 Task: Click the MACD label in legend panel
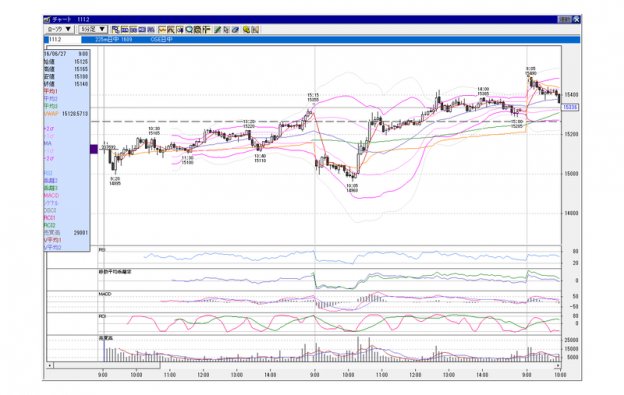(51, 195)
